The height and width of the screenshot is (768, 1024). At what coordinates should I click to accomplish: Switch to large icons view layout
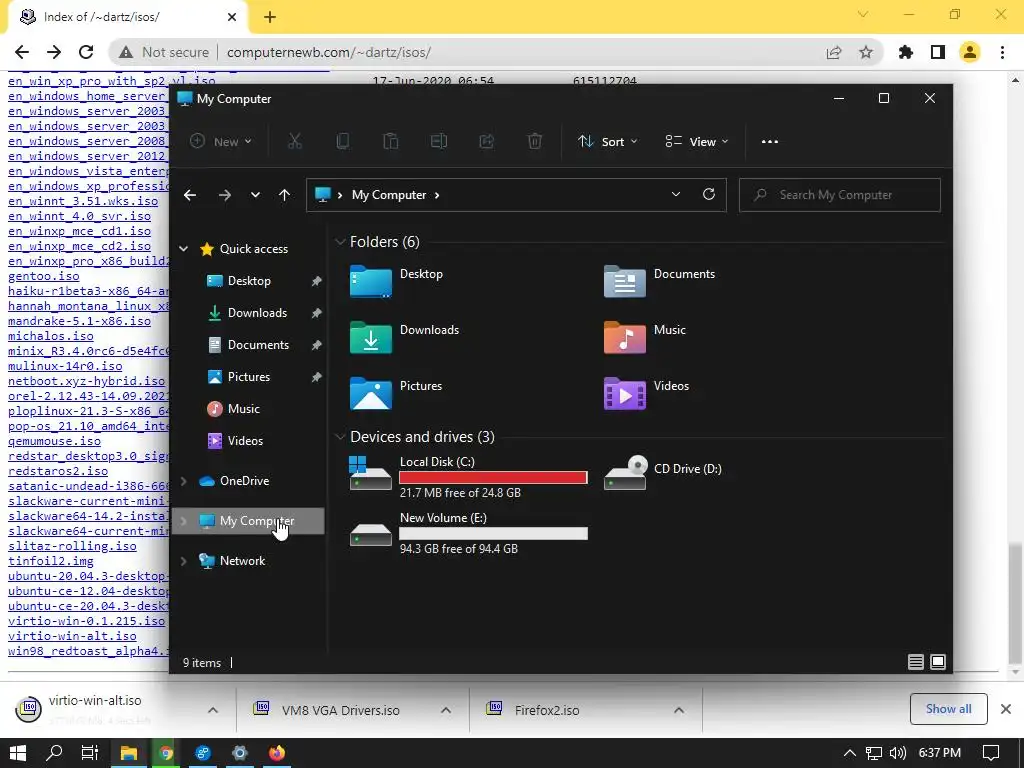pyautogui.click(x=938, y=662)
